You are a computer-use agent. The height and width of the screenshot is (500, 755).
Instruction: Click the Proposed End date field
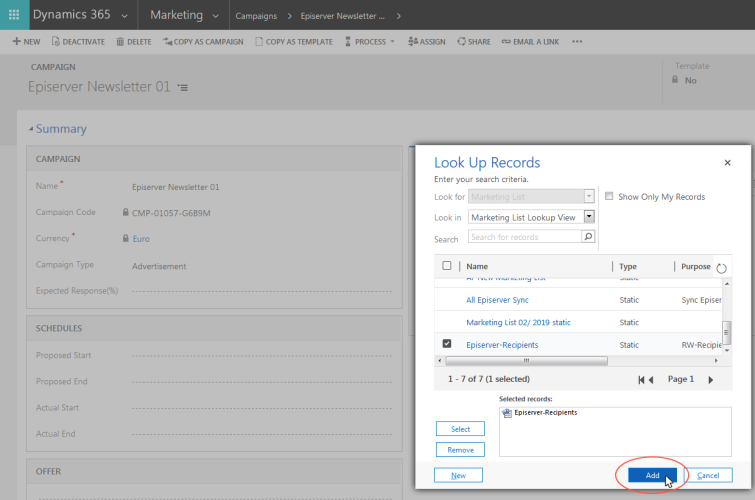pyautogui.click(x=261, y=382)
